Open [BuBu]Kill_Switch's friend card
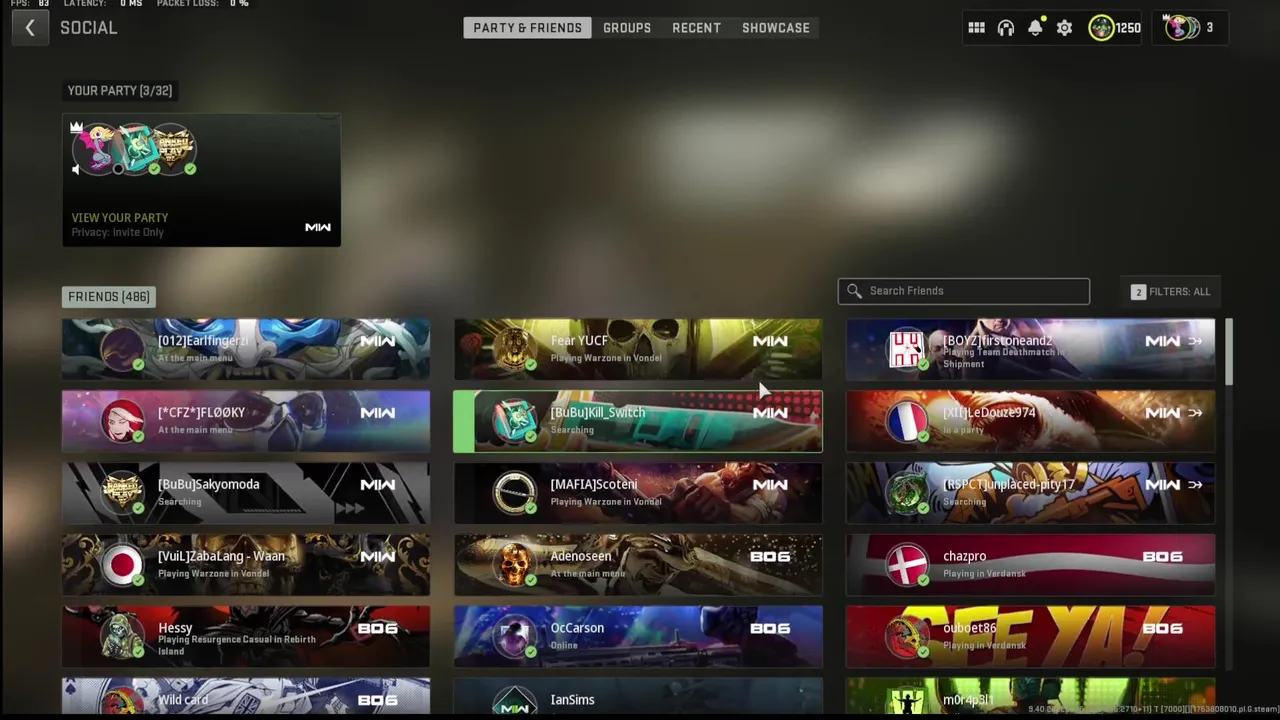Viewport: 1280px width, 720px height. tap(638, 421)
